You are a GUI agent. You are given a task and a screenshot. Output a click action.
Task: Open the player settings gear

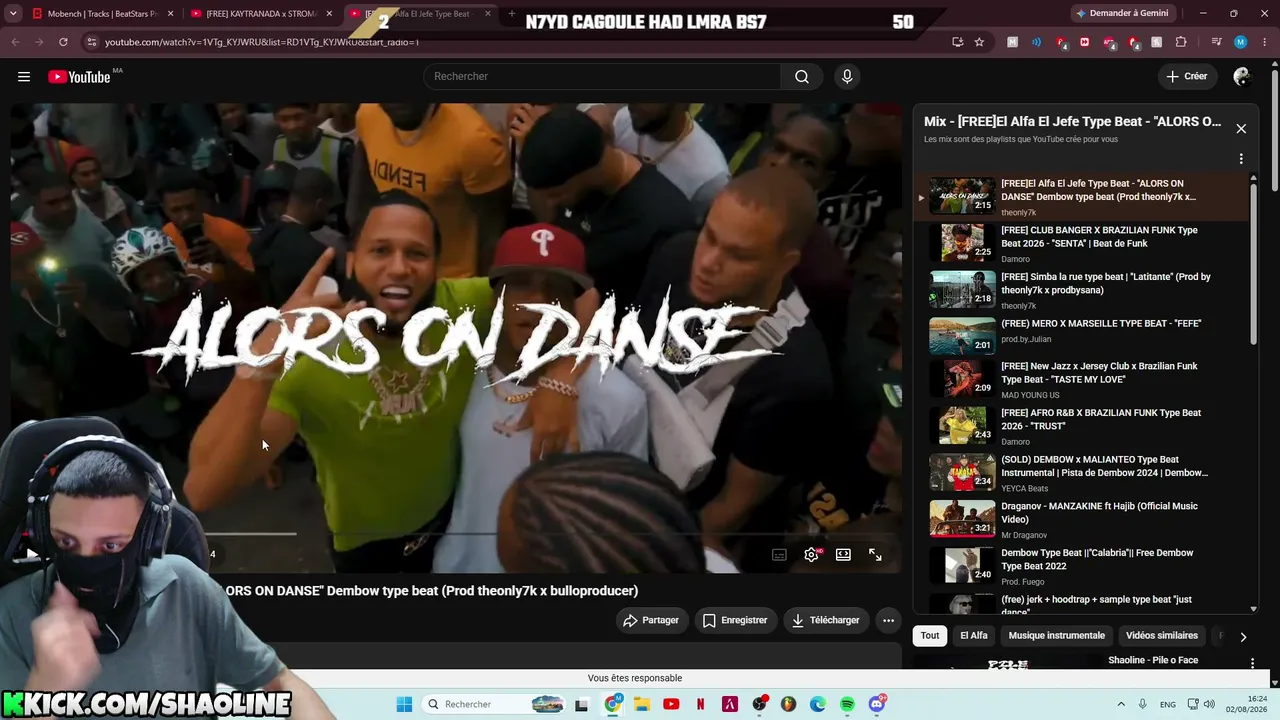(x=811, y=555)
